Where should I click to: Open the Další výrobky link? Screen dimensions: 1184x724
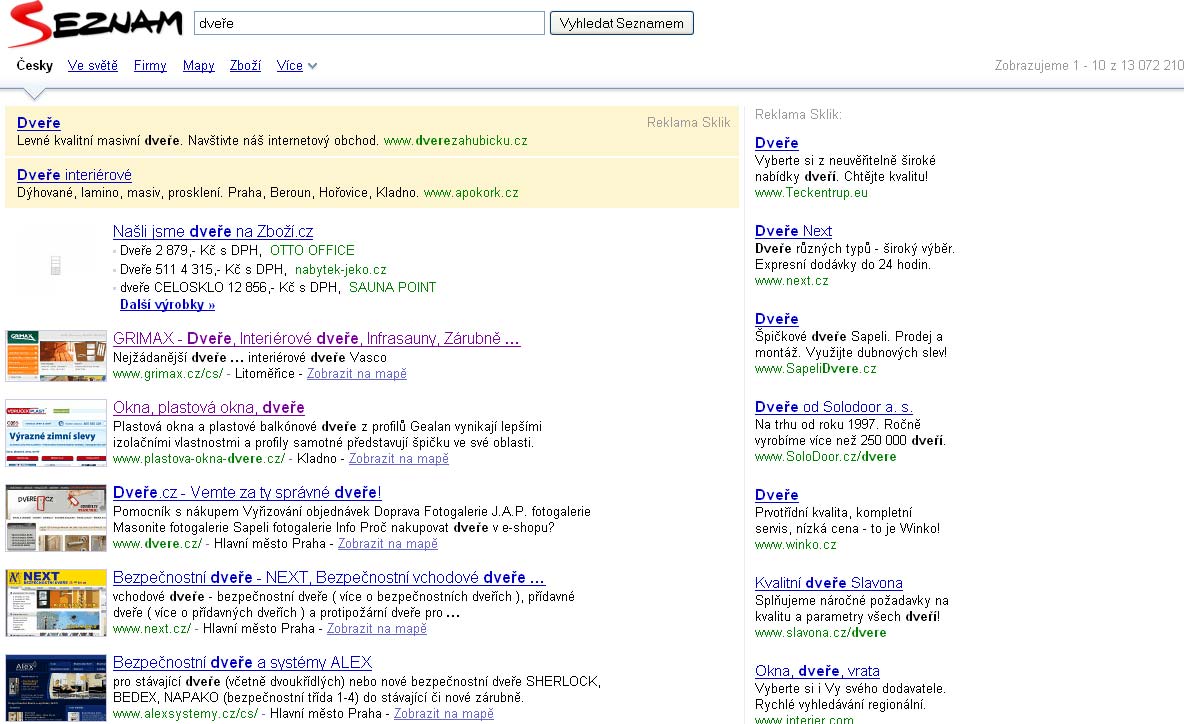pos(168,305)
